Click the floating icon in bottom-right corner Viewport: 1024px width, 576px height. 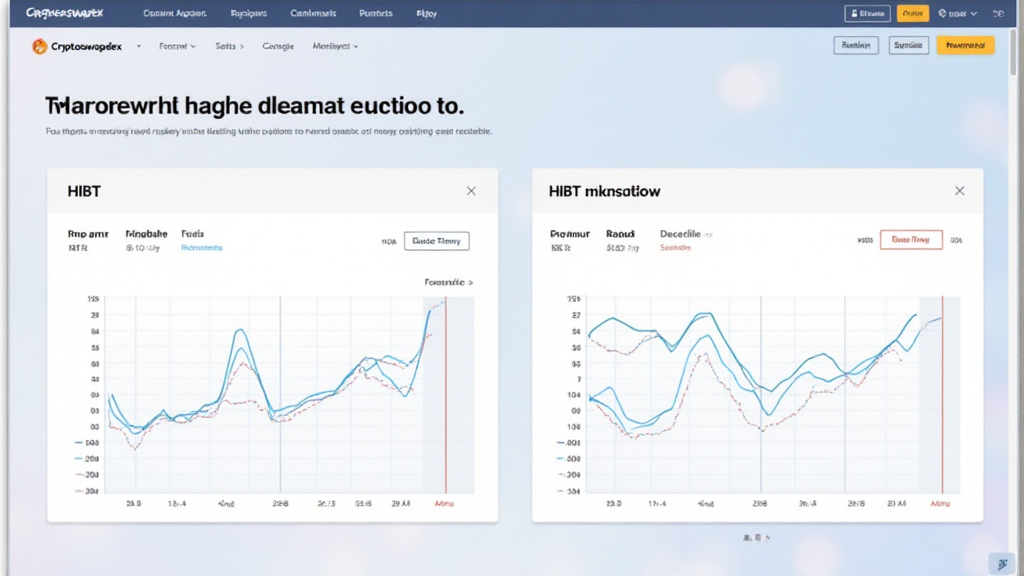point(998,563)
